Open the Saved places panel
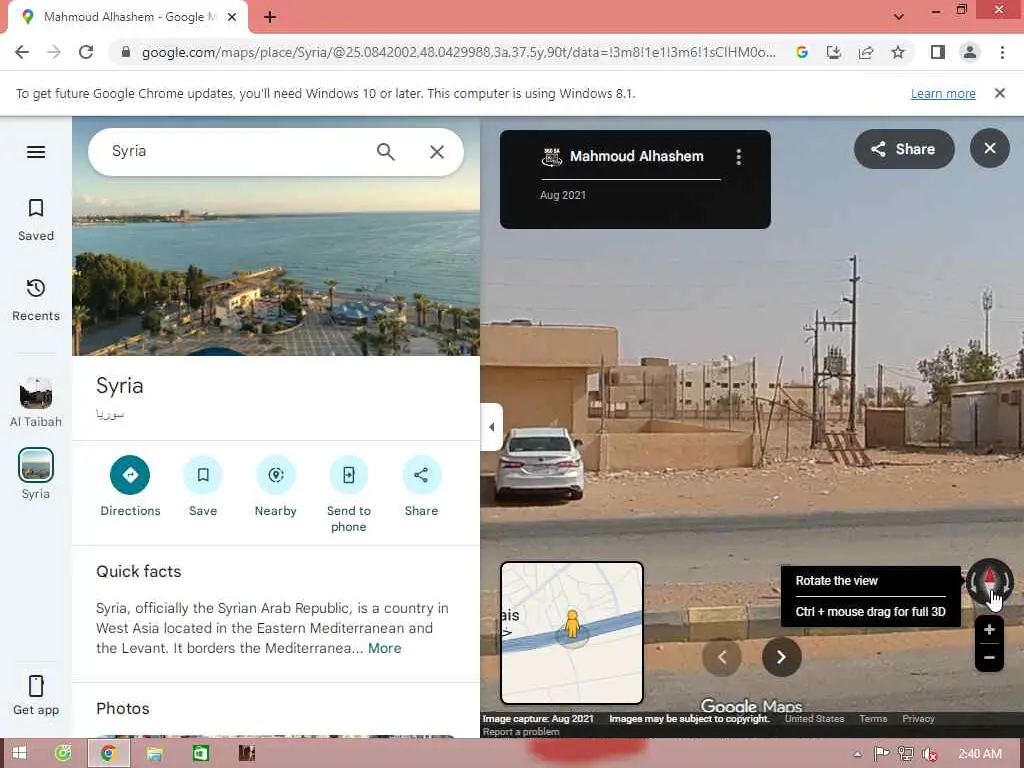 (36, 220)
